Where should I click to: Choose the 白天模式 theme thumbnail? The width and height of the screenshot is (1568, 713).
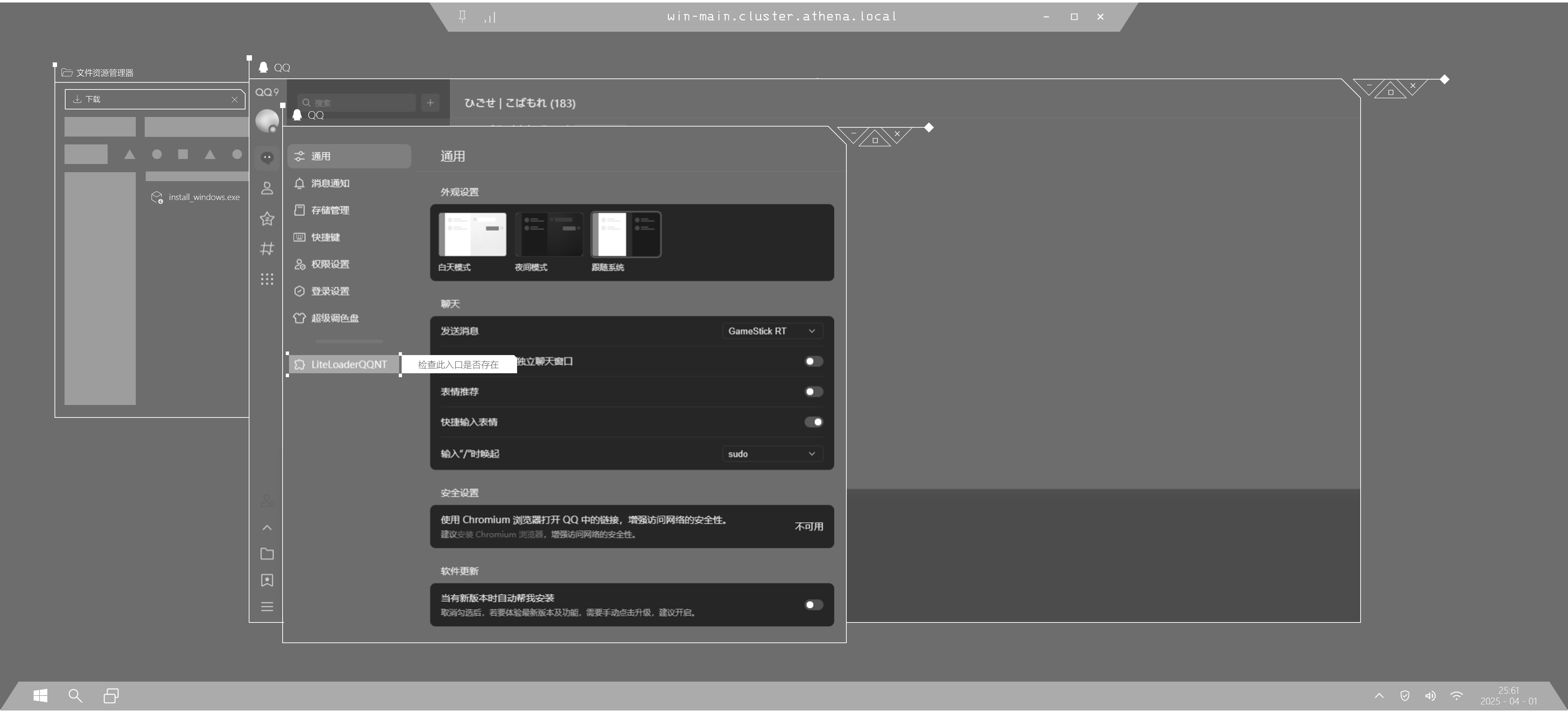pyautogui.click(x=472, y=235)
